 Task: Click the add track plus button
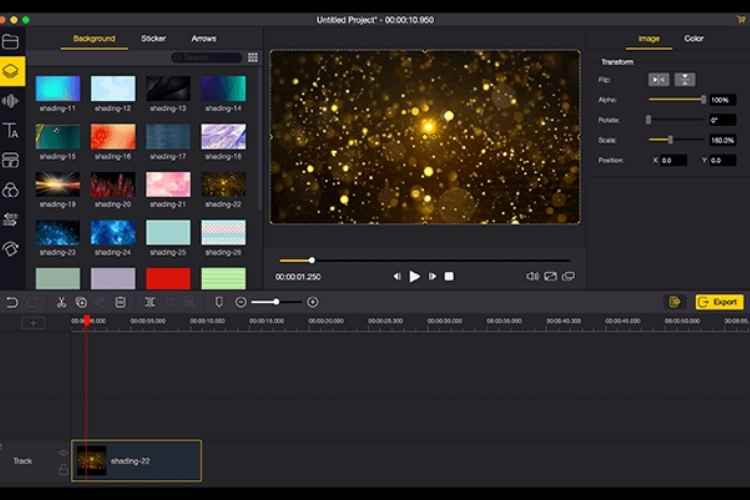tap(33, 323)
